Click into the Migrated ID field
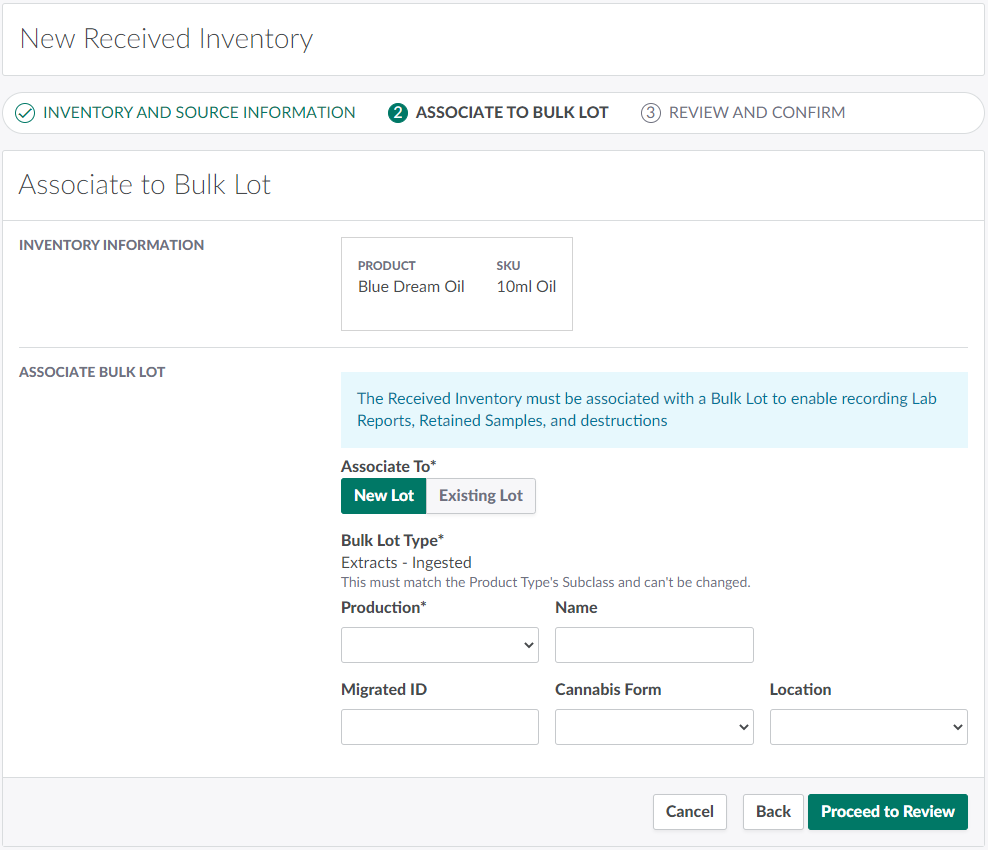988x850 pixels. pos(440,727)
